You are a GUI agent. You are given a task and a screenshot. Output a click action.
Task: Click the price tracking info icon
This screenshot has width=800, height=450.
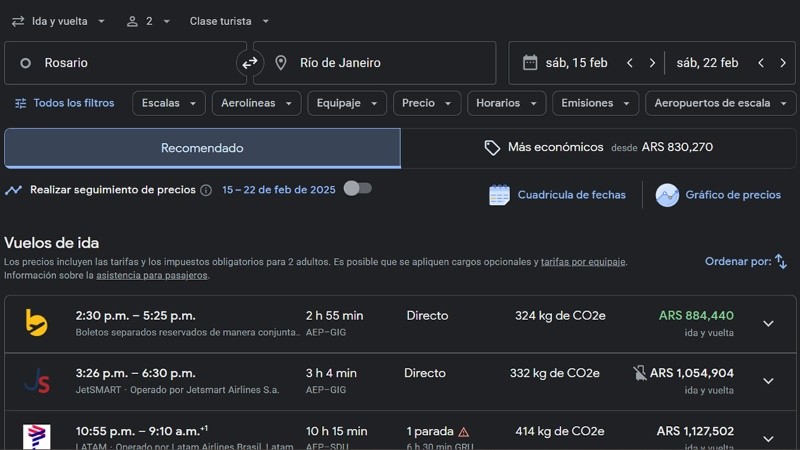point(206,190)
